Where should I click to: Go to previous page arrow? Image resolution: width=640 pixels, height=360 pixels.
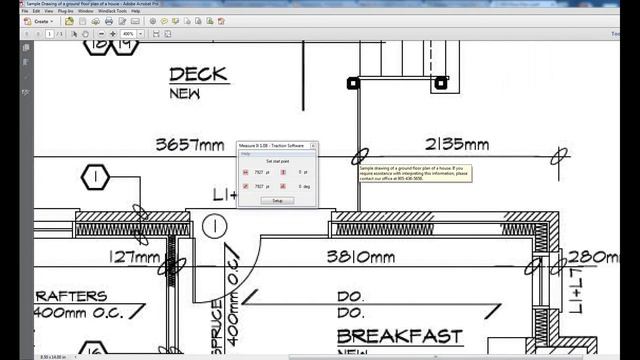27,34
